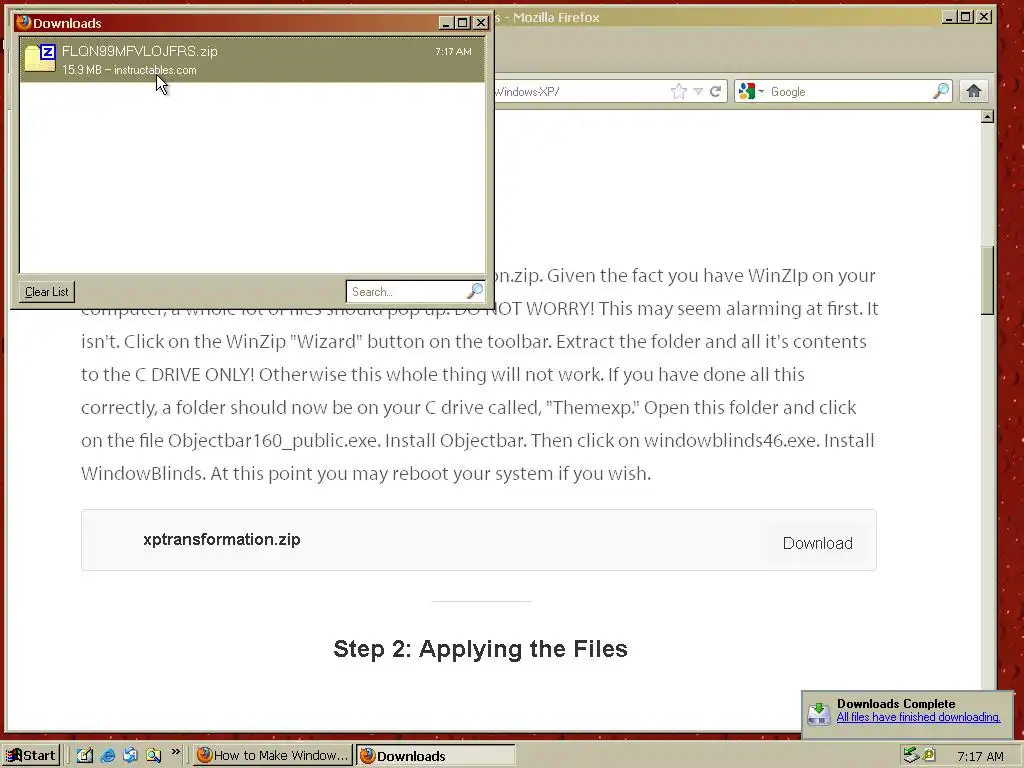The width and height of the screenshot is (1024, 768).
Task: Open the Windows Start menu
Action: click(x=31, y=756)
